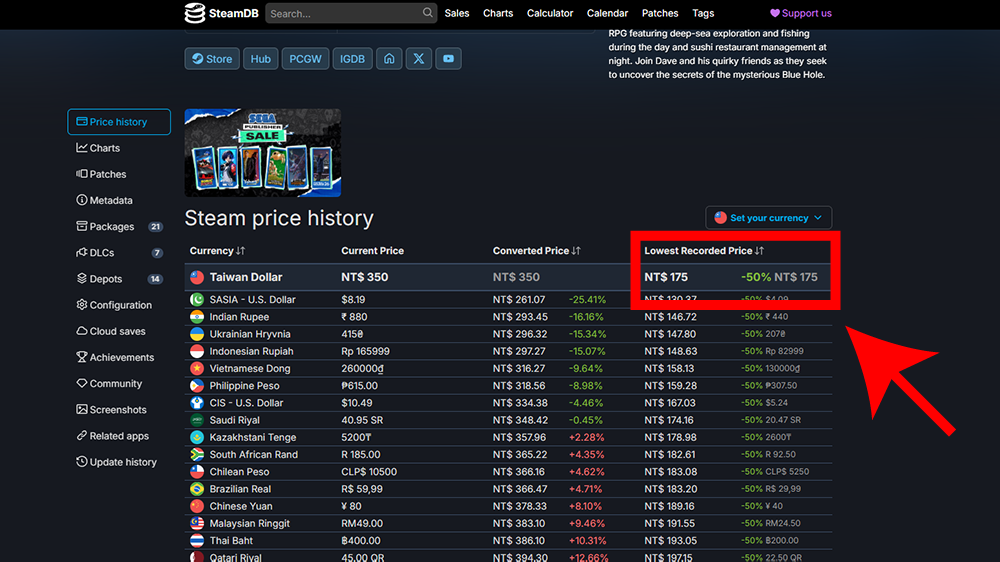Click the Chilean Peso flag icon

(197, 471)
